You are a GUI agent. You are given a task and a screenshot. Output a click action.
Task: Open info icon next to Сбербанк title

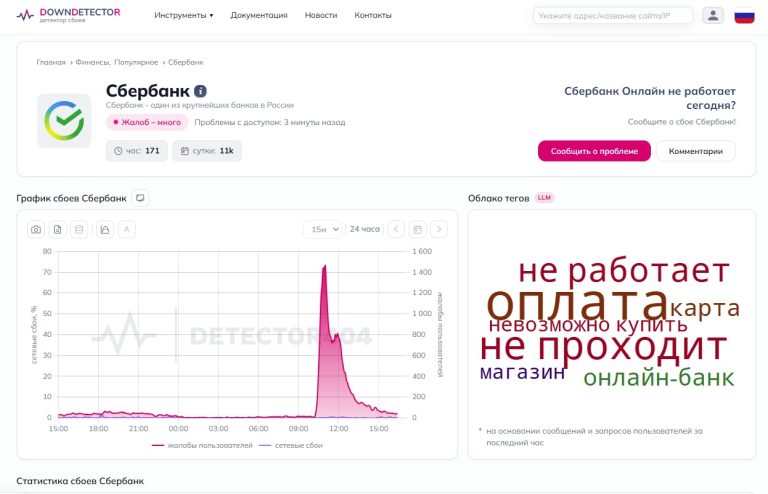point(200,91)
